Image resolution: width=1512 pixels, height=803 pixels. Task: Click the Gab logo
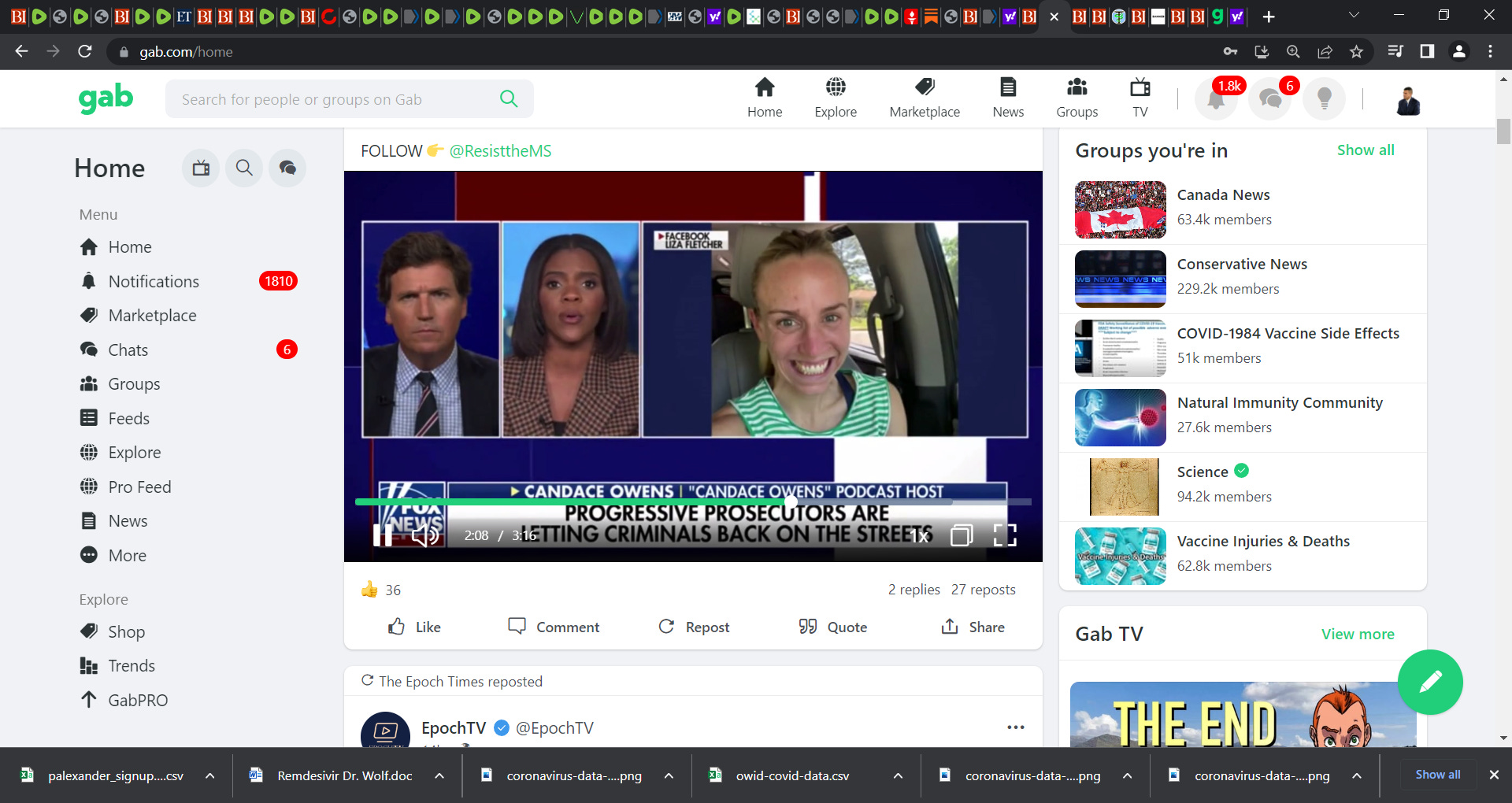point(106,99)
